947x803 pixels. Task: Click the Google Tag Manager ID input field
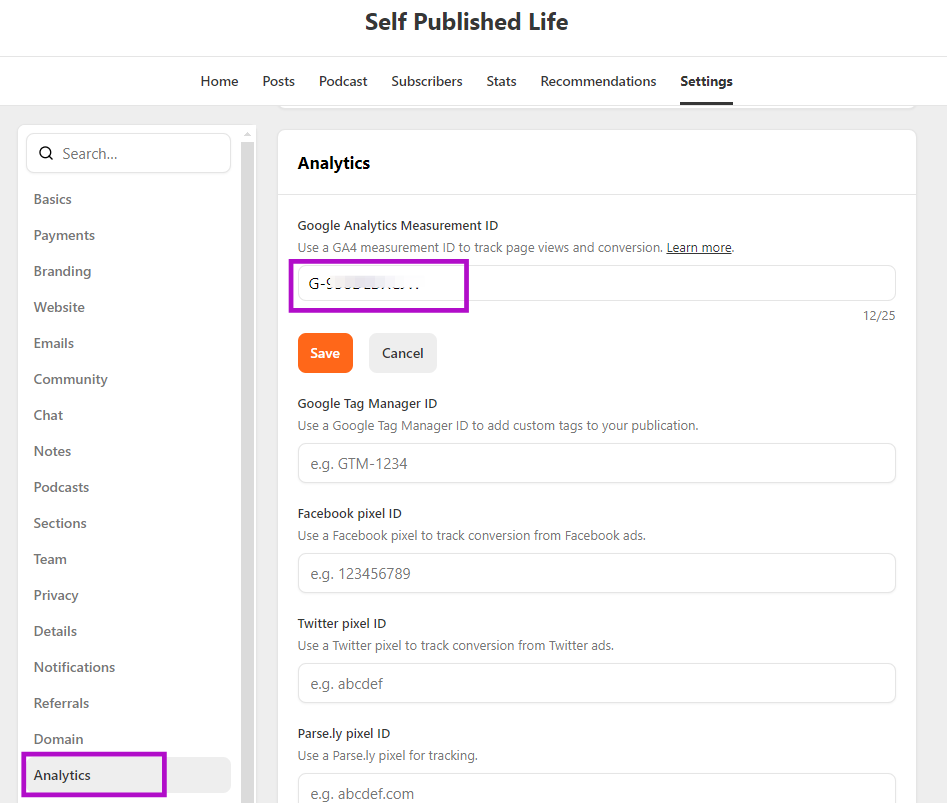[x=596, y=463]
